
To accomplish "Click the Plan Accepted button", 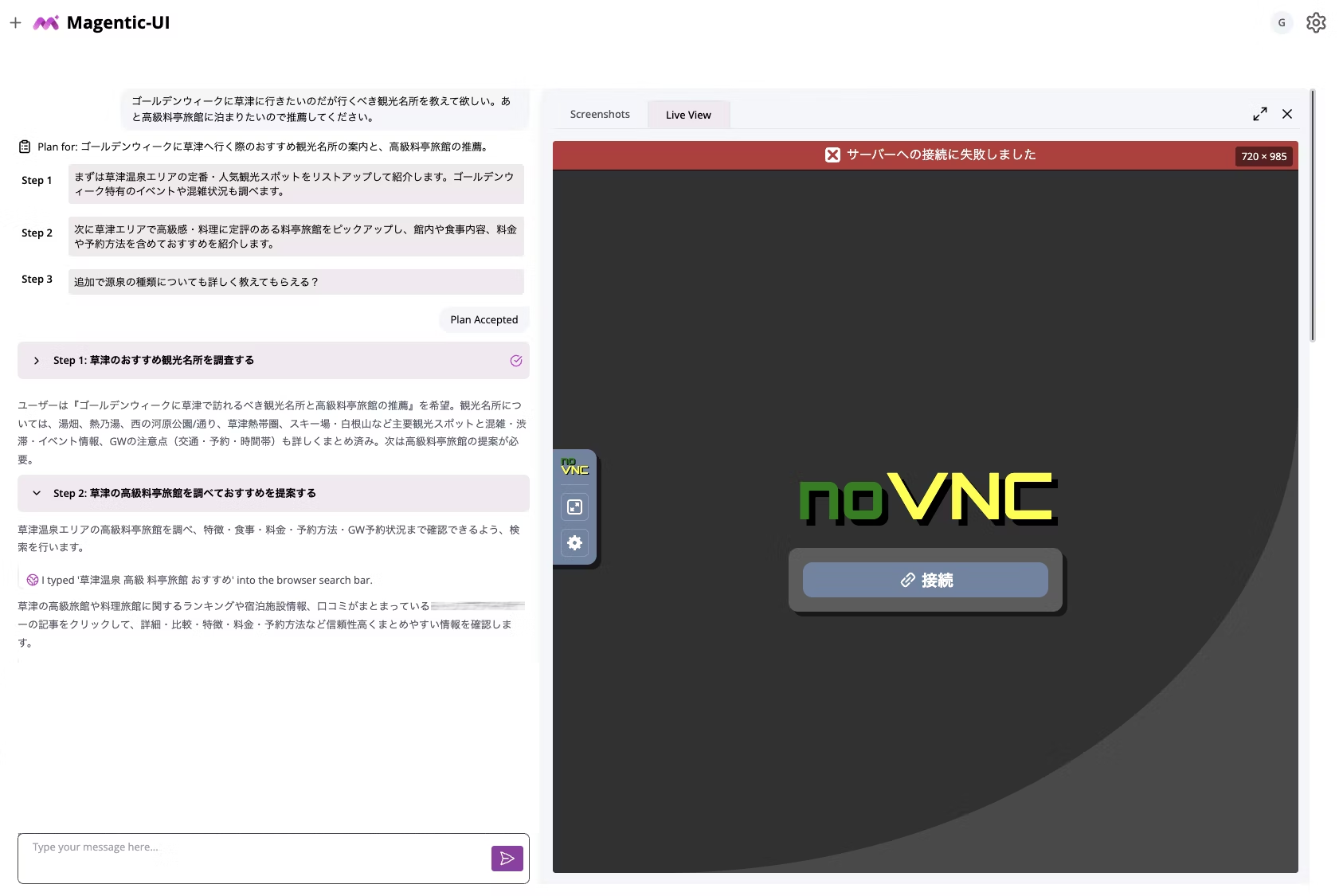I will pos(484,319).
